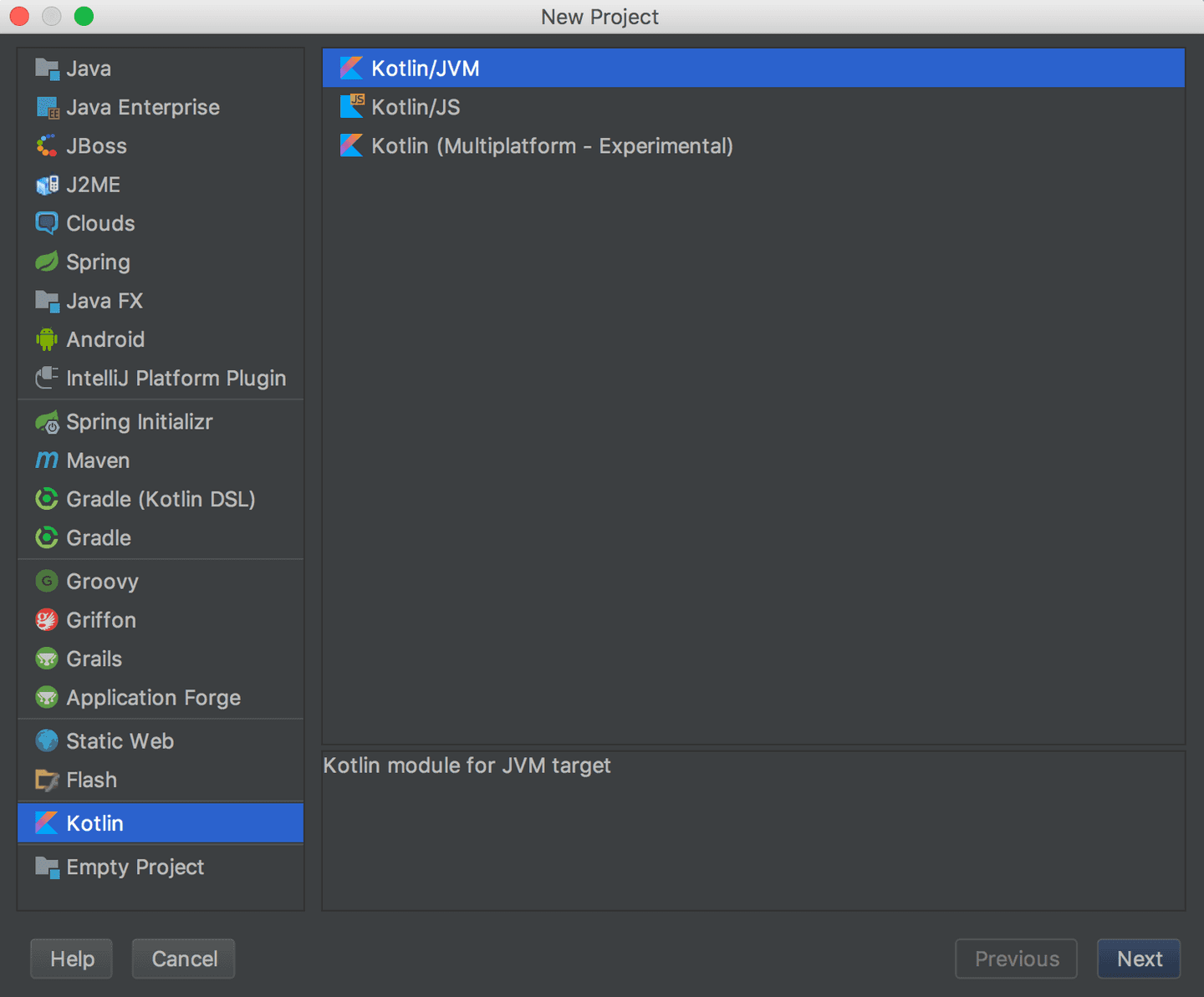Choose Grails project type
The height and width of the screenshot is (997, 1204).
(94, 659)
